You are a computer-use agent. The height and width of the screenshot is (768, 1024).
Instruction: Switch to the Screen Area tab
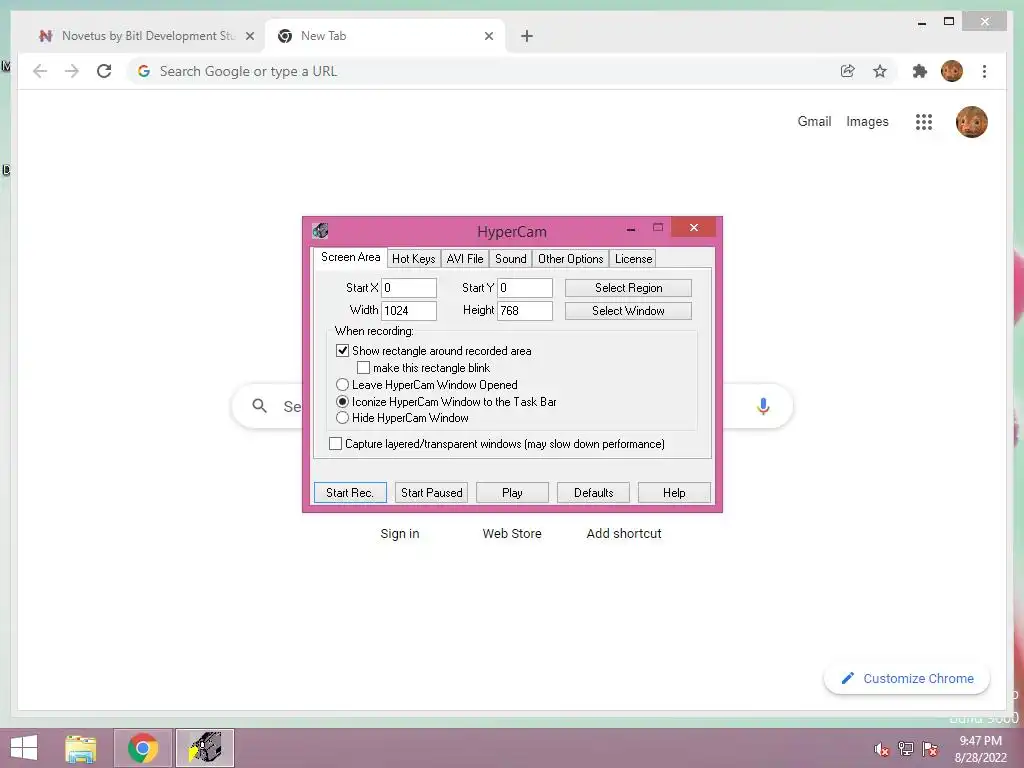pos(350,257)
